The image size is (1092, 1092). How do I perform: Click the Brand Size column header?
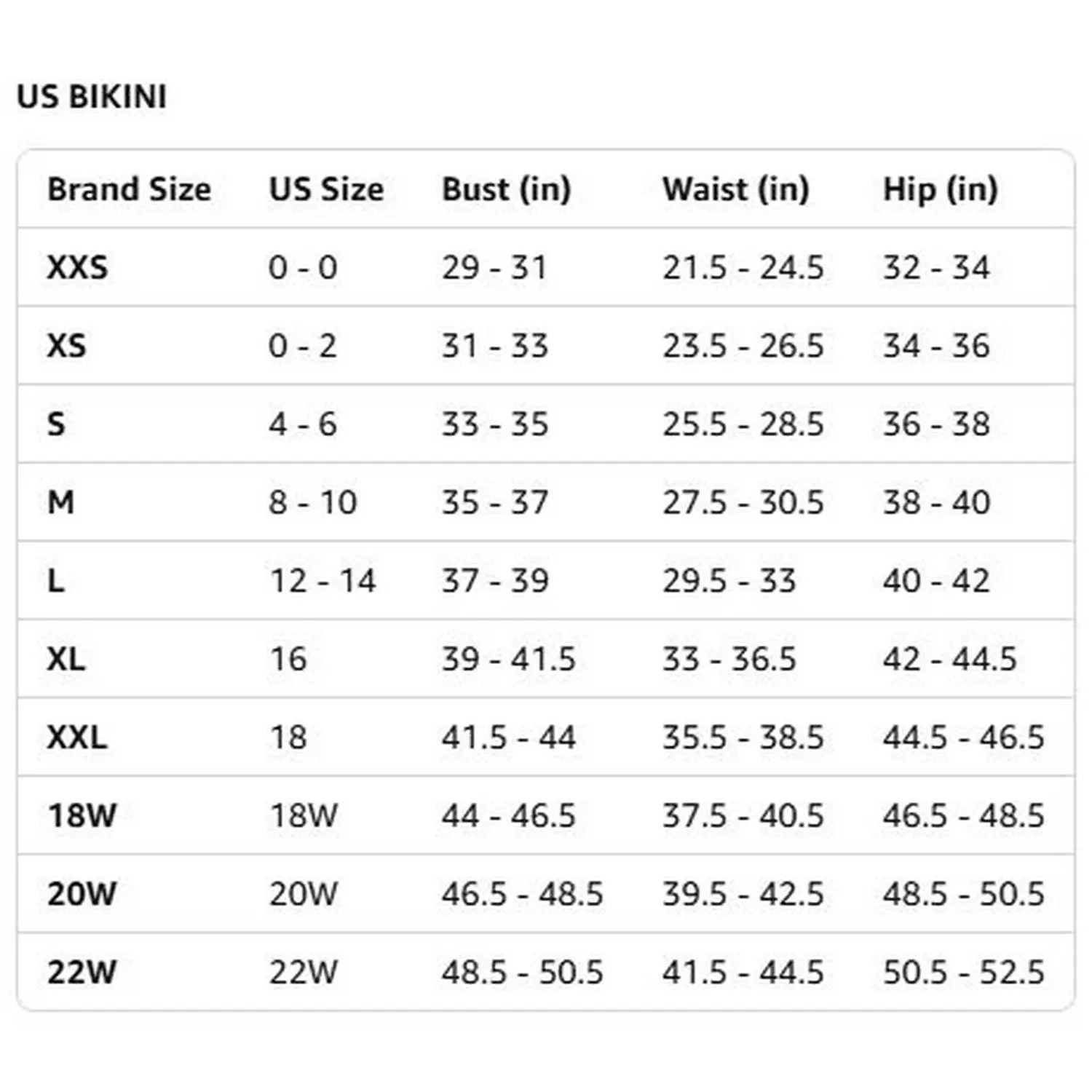pos(129,189)
